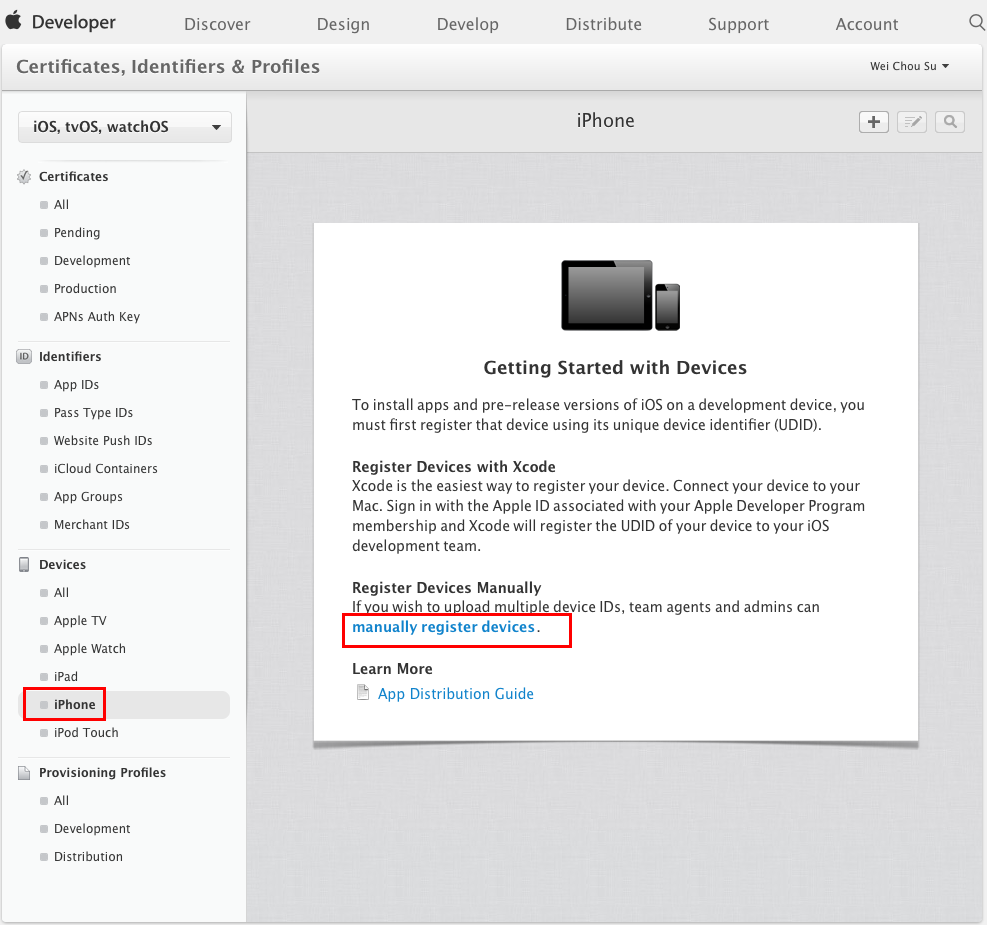Select Apple Watch devices
987x925 pixels.
tap(90, 649)
